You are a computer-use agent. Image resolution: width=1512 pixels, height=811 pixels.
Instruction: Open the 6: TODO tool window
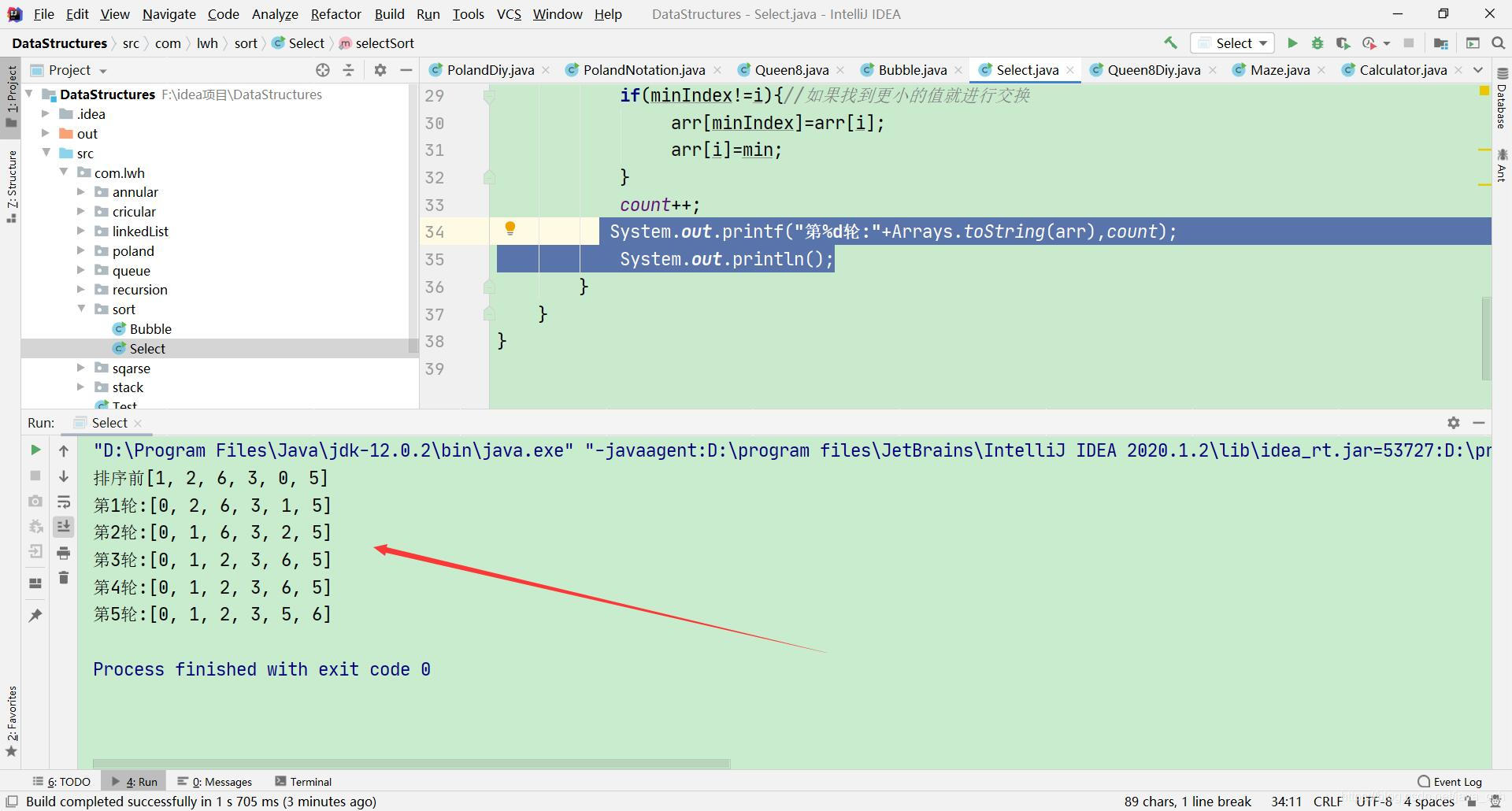61,782
